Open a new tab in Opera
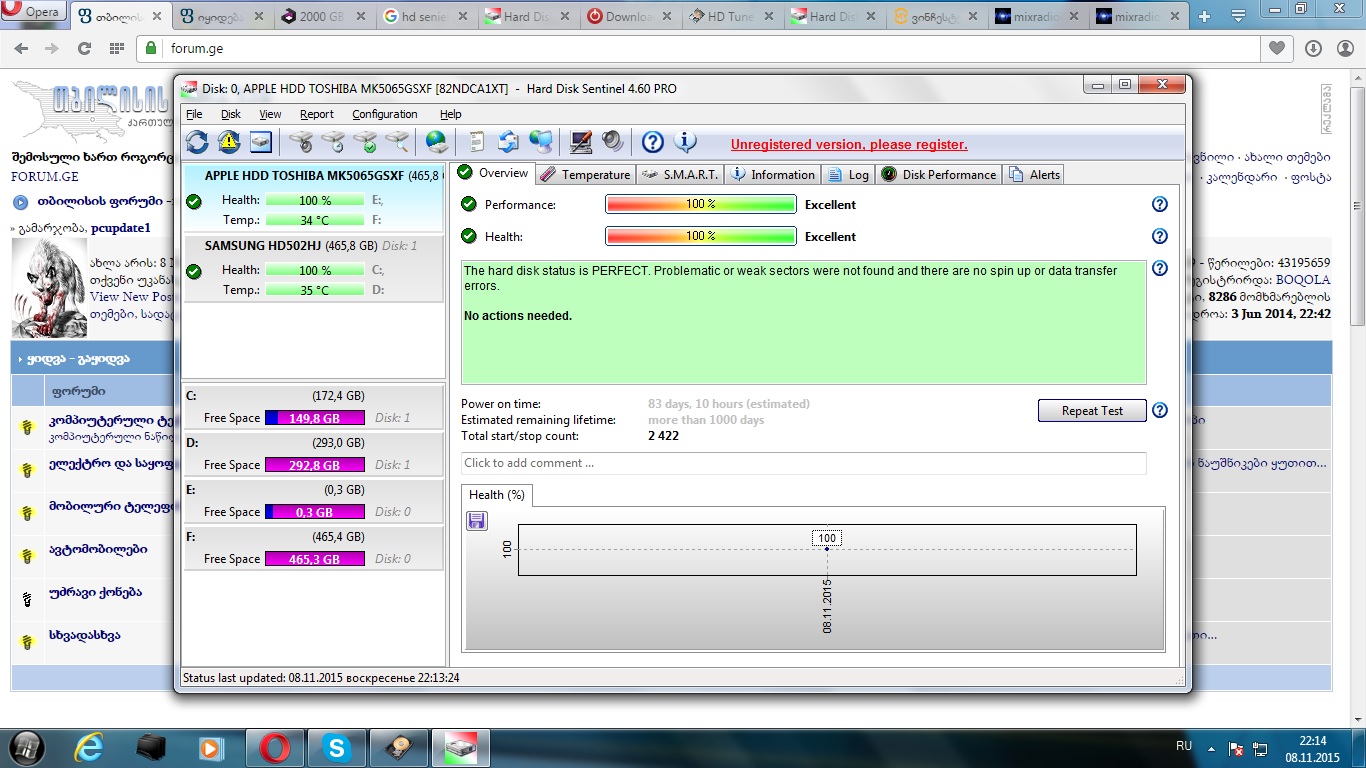The image size is (1366, 768). tap(1205, 16)
